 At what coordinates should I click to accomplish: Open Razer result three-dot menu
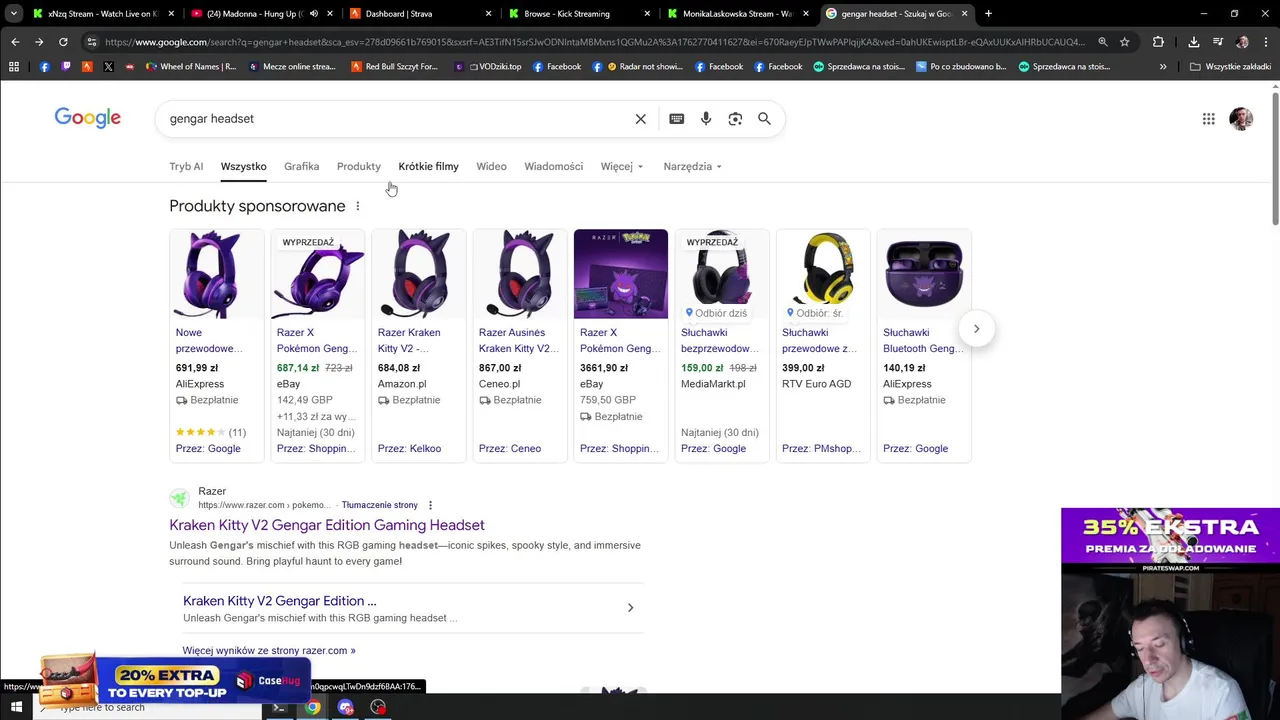[x=430, y=505]
